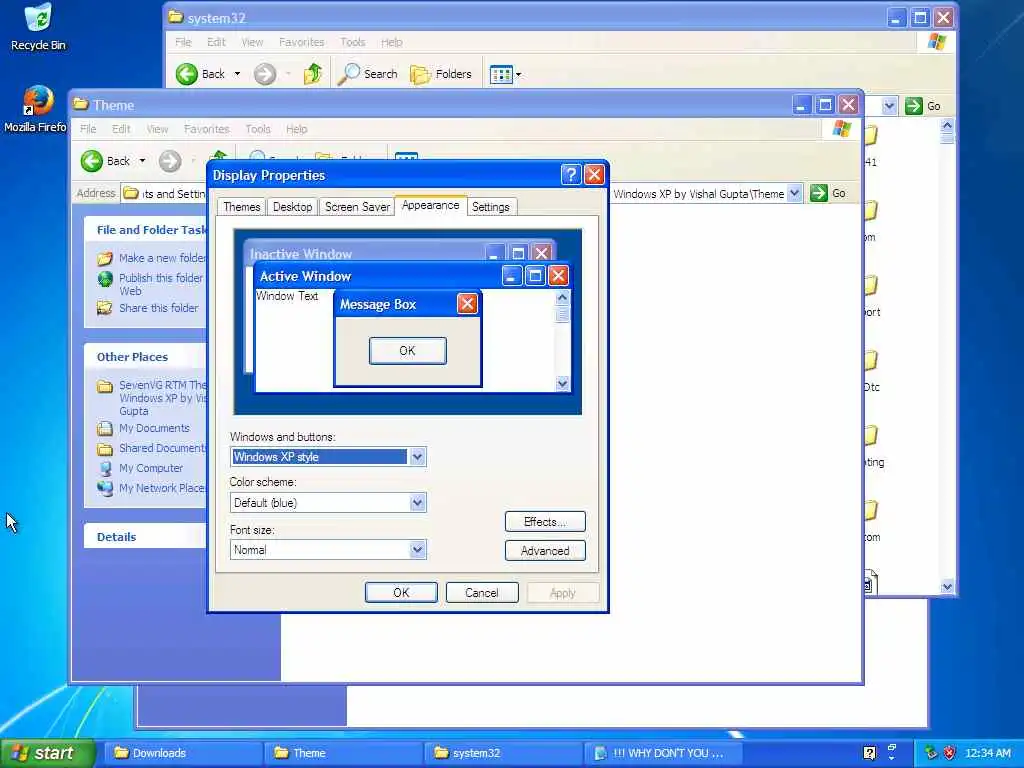This screenshot has width=1024, height=768.
Task: Switch to Theme taskbar button
Action: pyautogui.click(x=342, y=753)
